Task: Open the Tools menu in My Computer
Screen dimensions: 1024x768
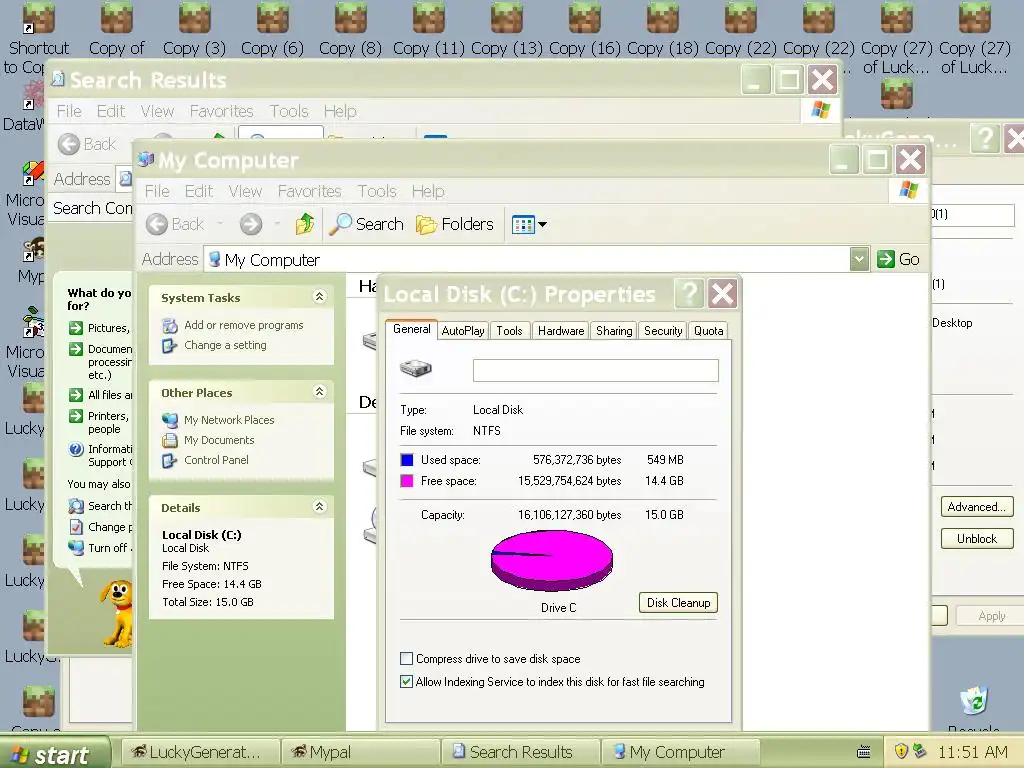Action: pyautogui.click(x=377, y=191)
